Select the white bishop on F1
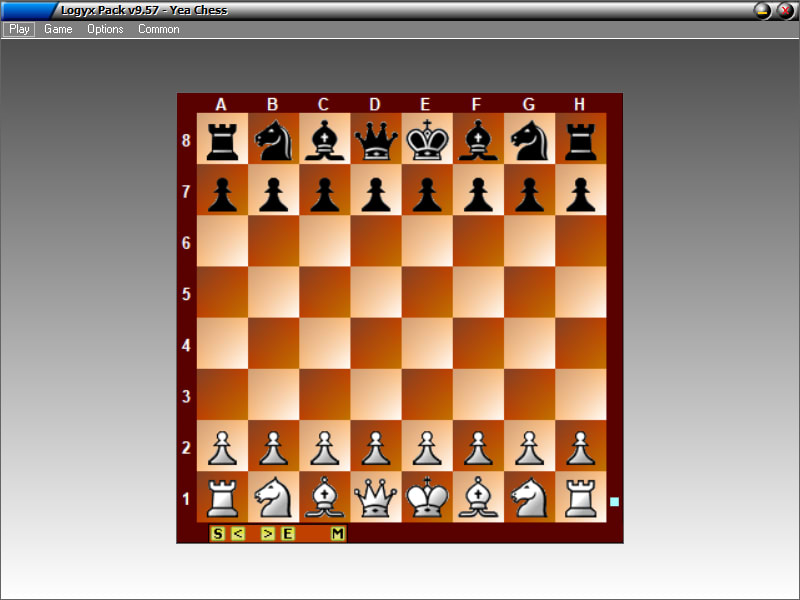The width and height of the screenshot is (800, 600). (478, 497)
